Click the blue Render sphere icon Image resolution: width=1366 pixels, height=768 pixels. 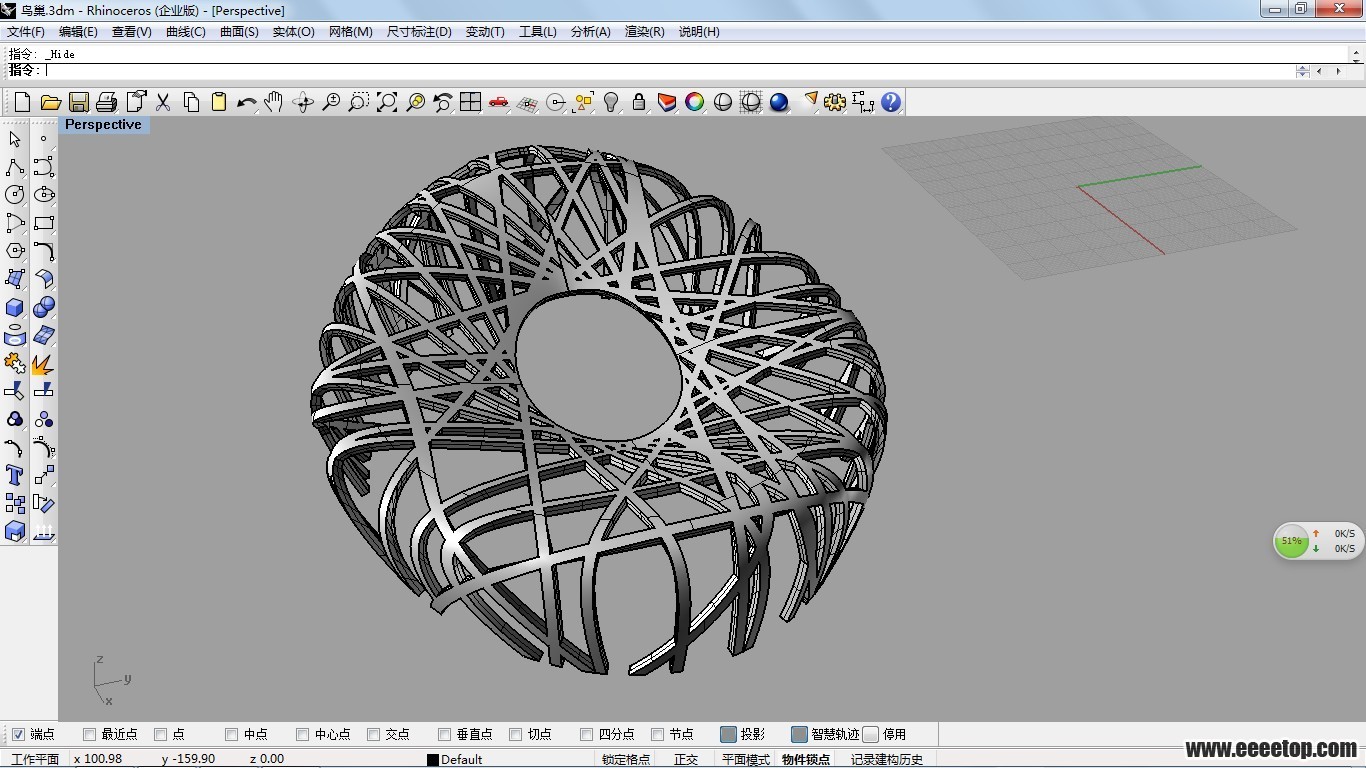(779, 102)
